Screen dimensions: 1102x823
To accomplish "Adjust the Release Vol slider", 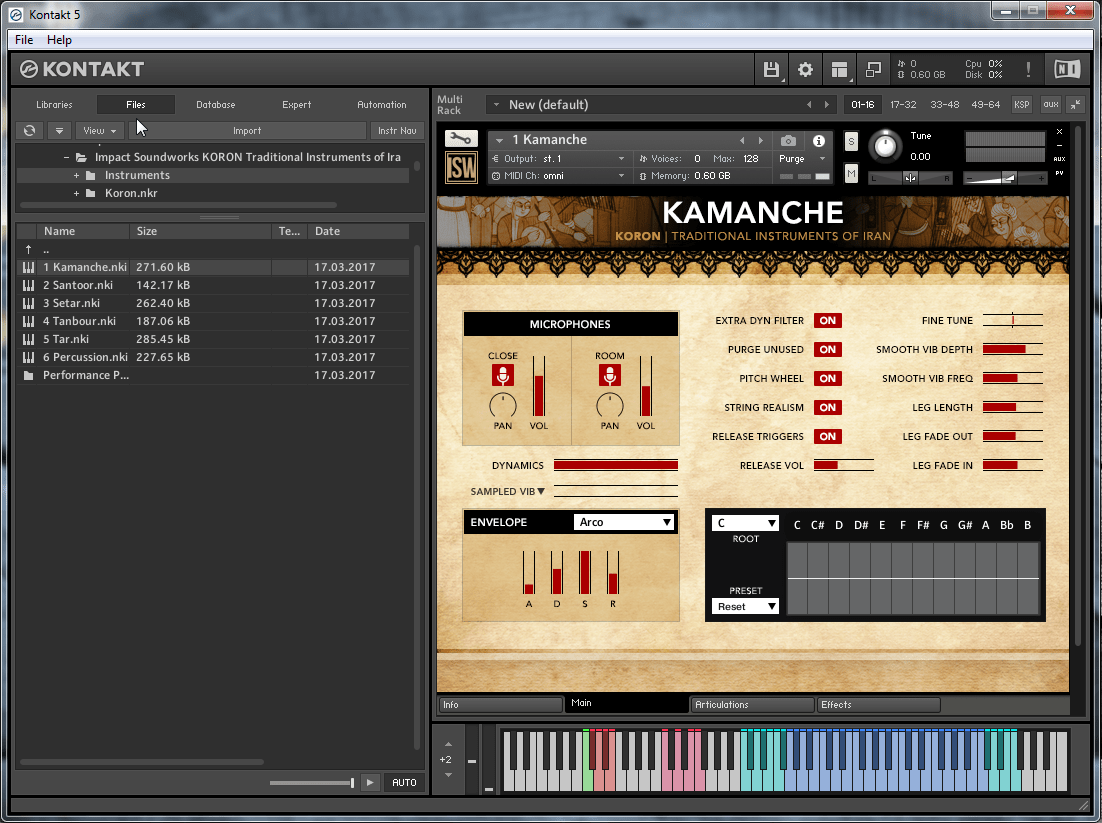I will point(843,465).
